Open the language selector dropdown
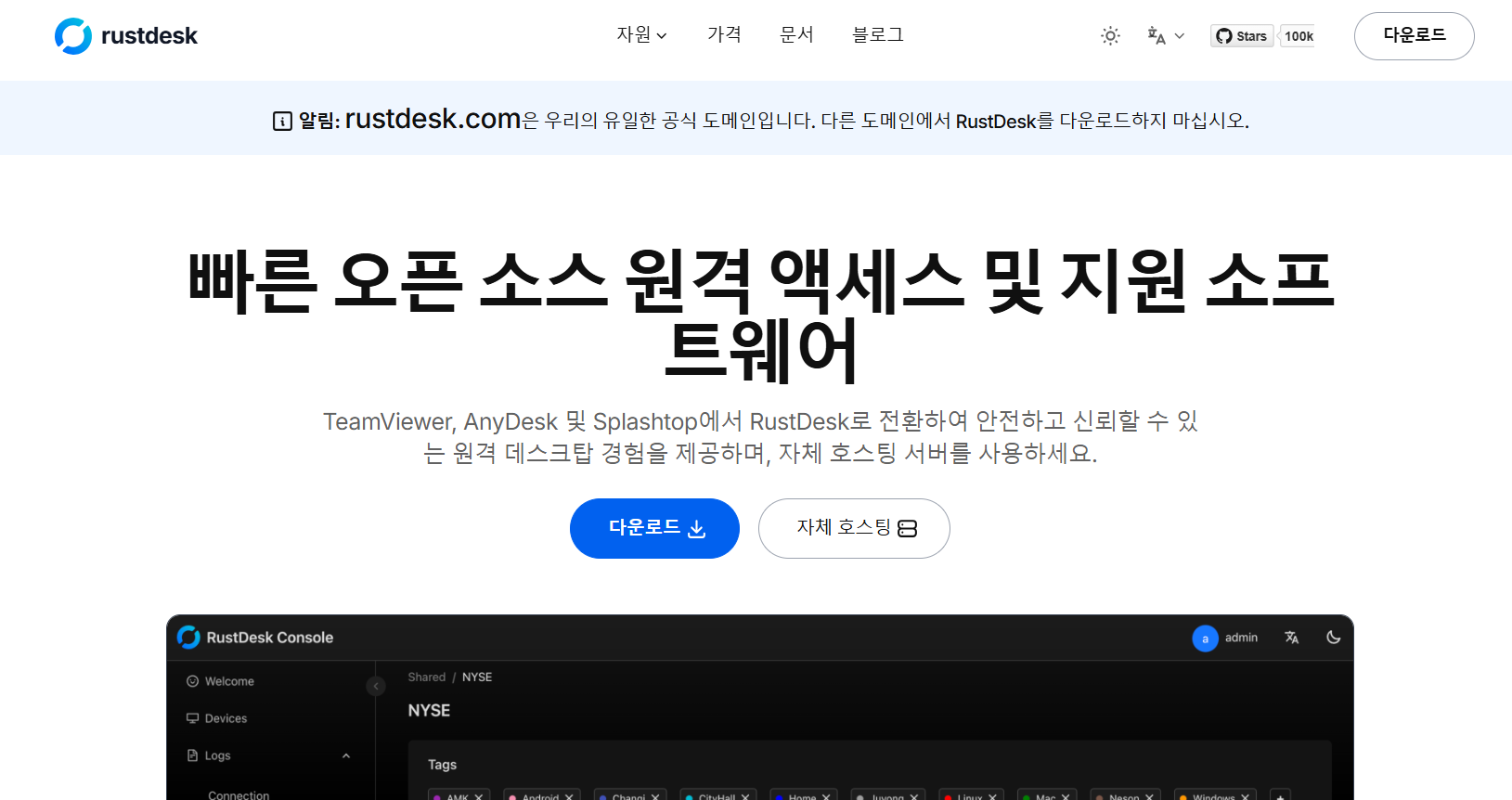1512x800 pixels. (x=1166, y=36)
